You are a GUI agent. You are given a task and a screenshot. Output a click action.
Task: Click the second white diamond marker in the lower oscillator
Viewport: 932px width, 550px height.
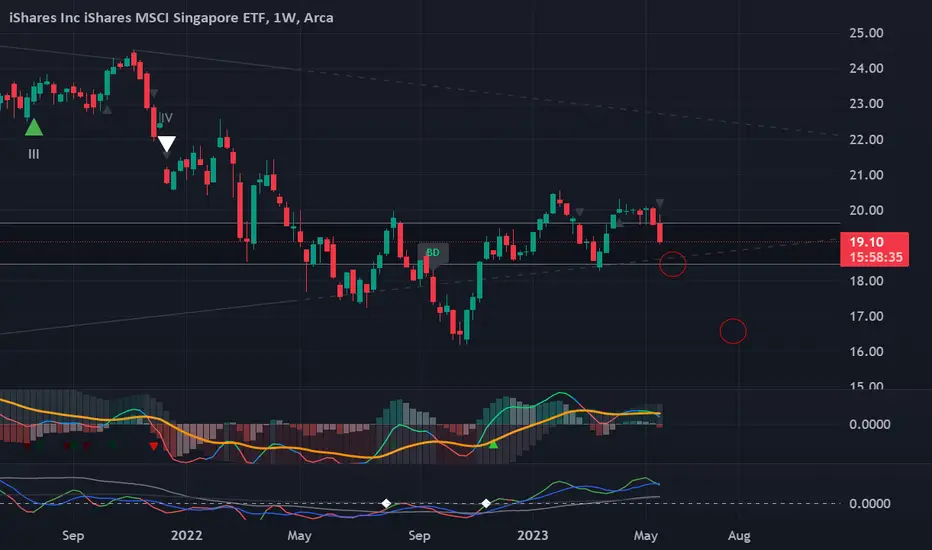(x=486, y=504)
